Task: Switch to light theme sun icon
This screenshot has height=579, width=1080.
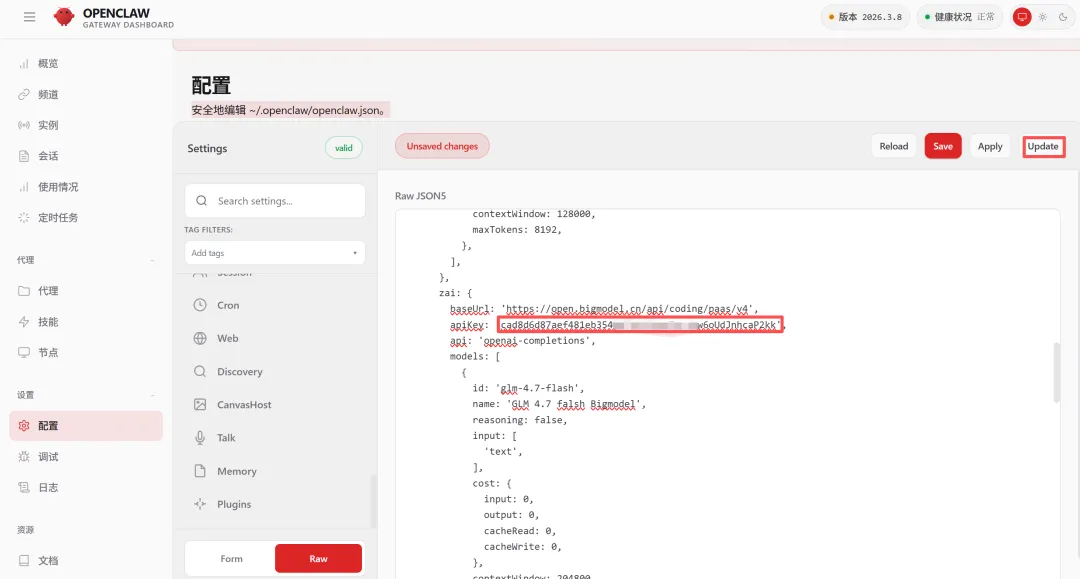Action: (x=1043, y=17)
